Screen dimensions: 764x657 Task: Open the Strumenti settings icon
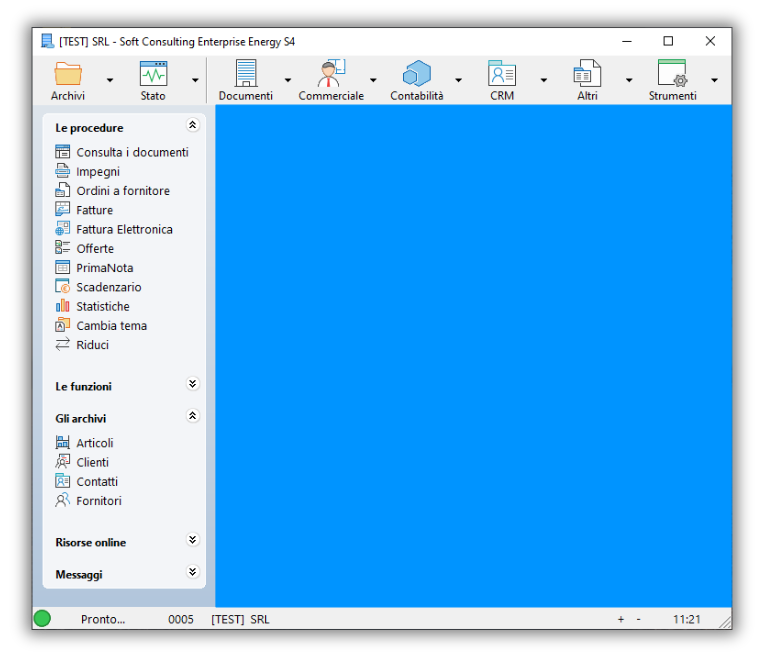[x=672, y=74]
